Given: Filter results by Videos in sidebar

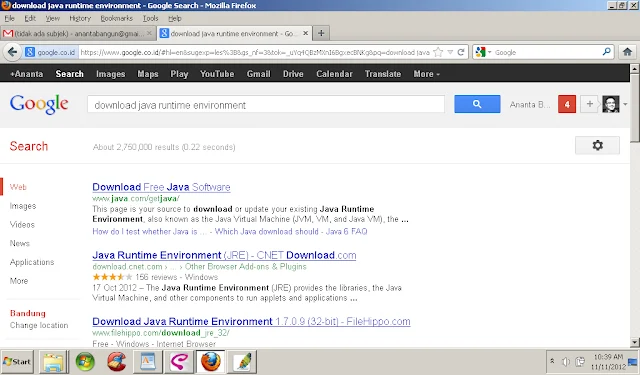Looking at the screenshot, I should tap(22, 224).
